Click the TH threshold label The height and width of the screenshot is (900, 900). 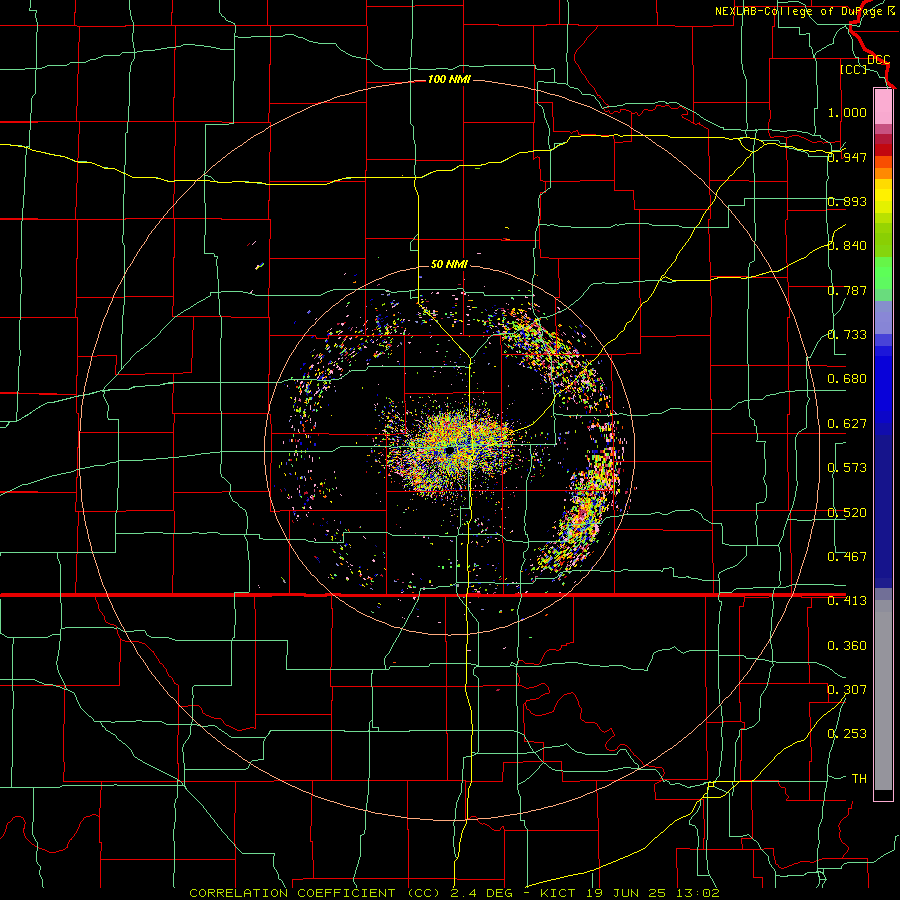point(859,779)
